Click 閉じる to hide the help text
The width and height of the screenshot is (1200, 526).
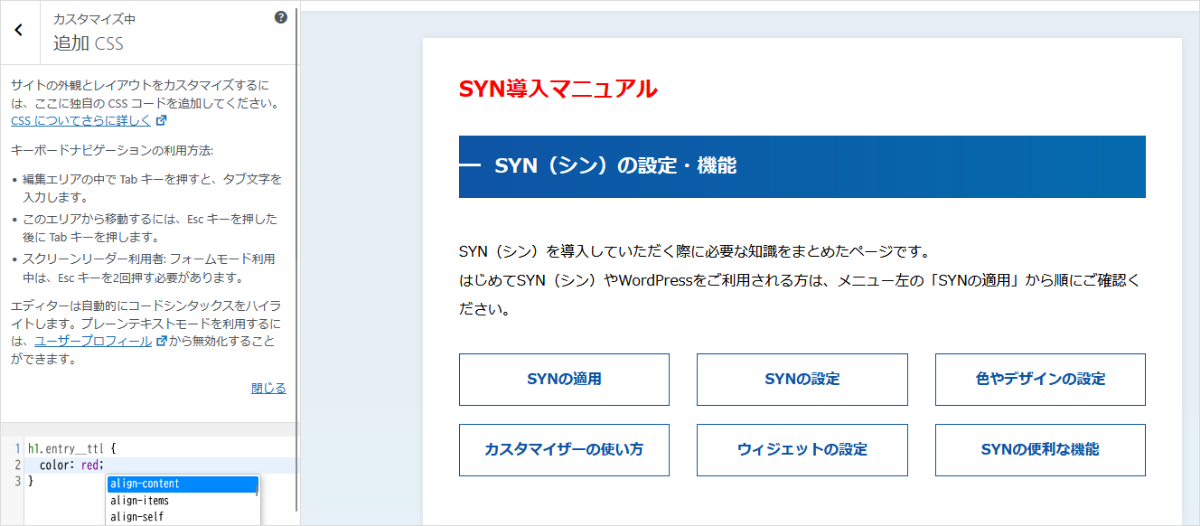tap(268, 388)
